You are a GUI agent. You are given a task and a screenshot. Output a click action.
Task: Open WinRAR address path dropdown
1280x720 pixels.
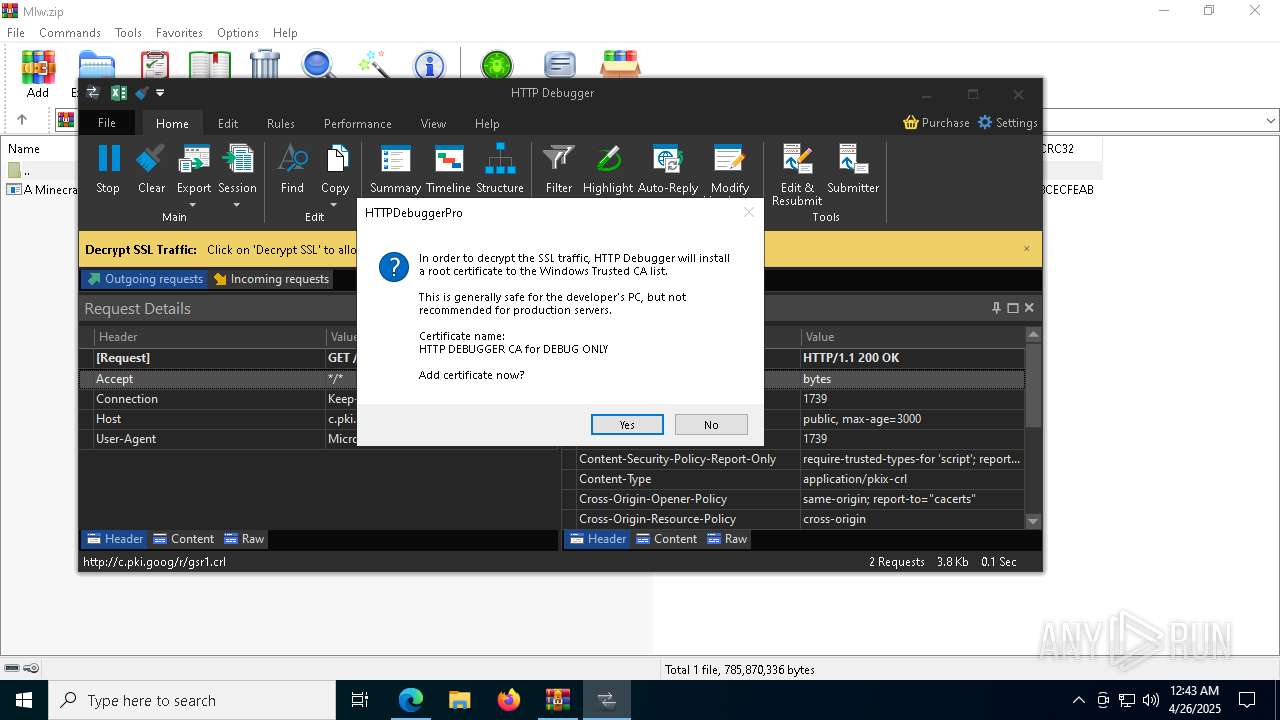coord(1271,121)
